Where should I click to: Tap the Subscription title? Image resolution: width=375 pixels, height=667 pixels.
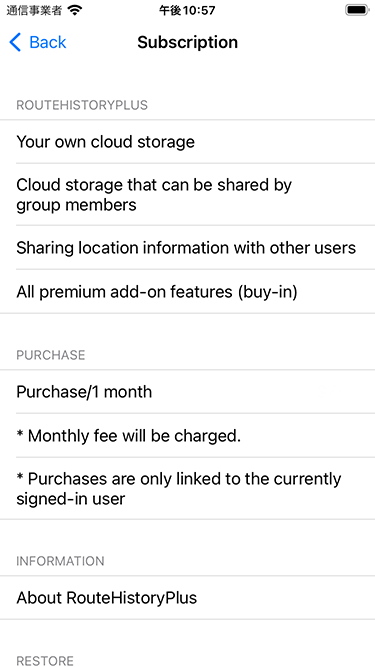pyautogui.click(x=188, y=43)
